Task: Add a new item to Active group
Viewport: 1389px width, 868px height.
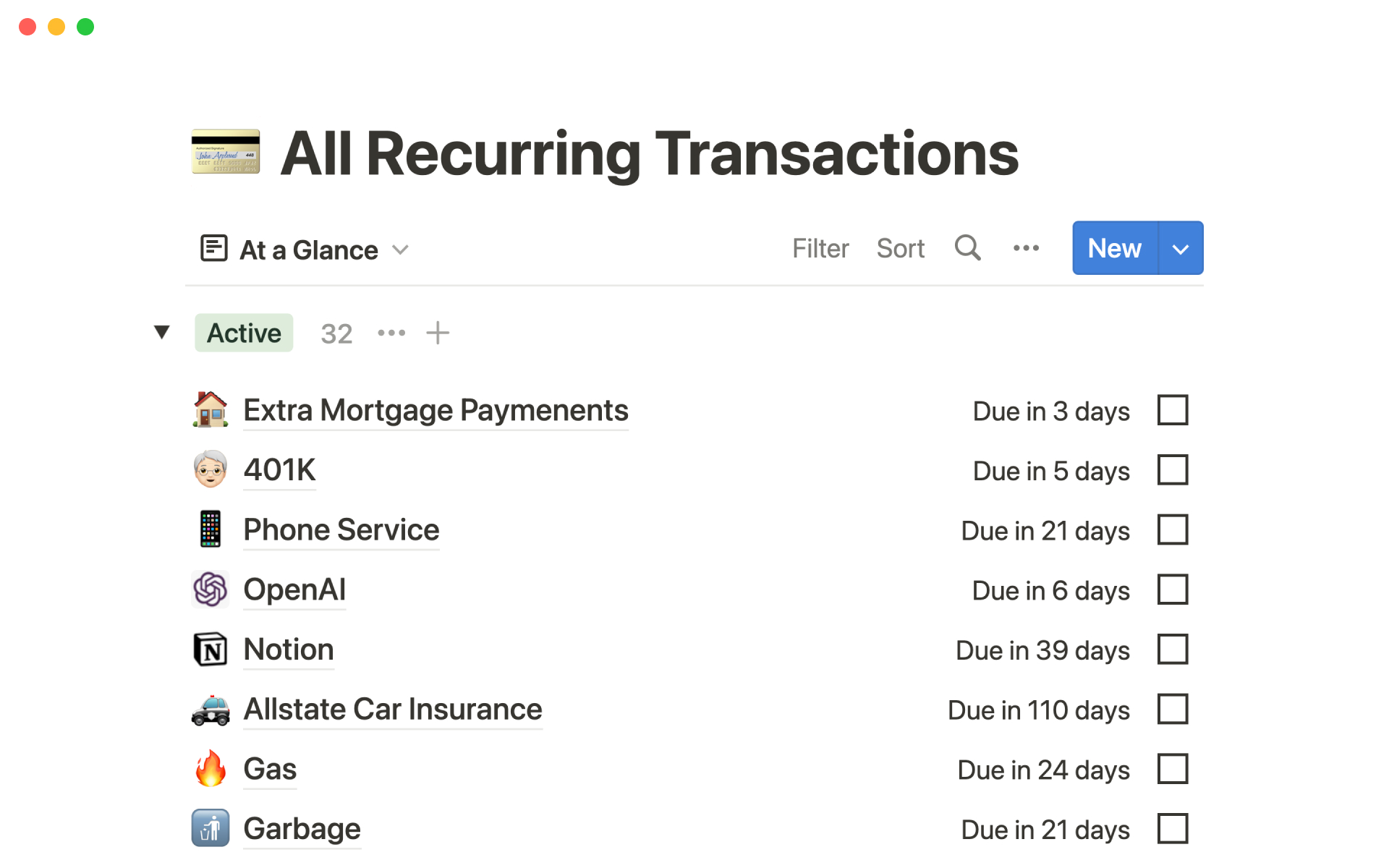Action: click(438, 333)
